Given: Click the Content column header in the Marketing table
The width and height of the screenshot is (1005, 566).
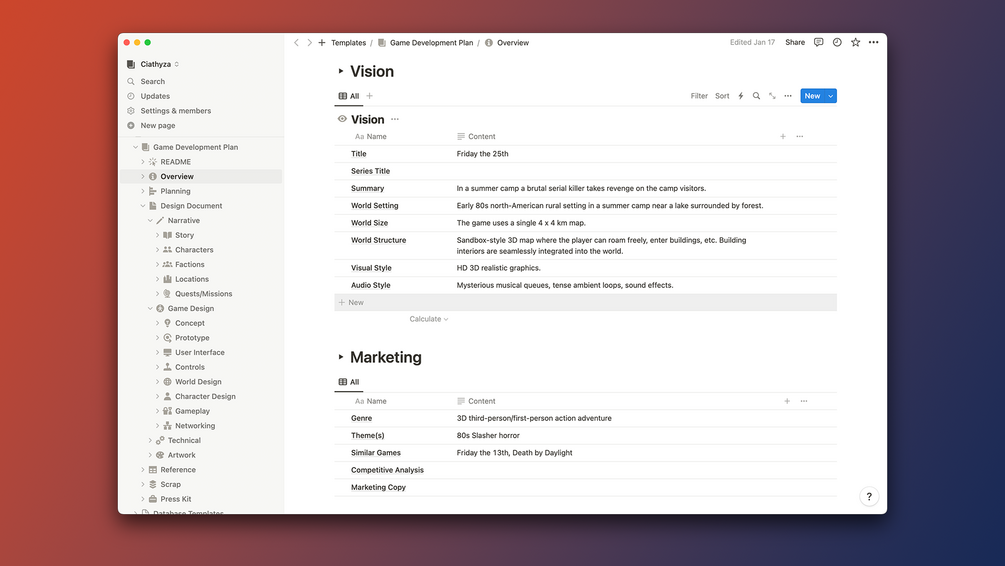Looking at the screenshot, I should [x=476, y=401].
